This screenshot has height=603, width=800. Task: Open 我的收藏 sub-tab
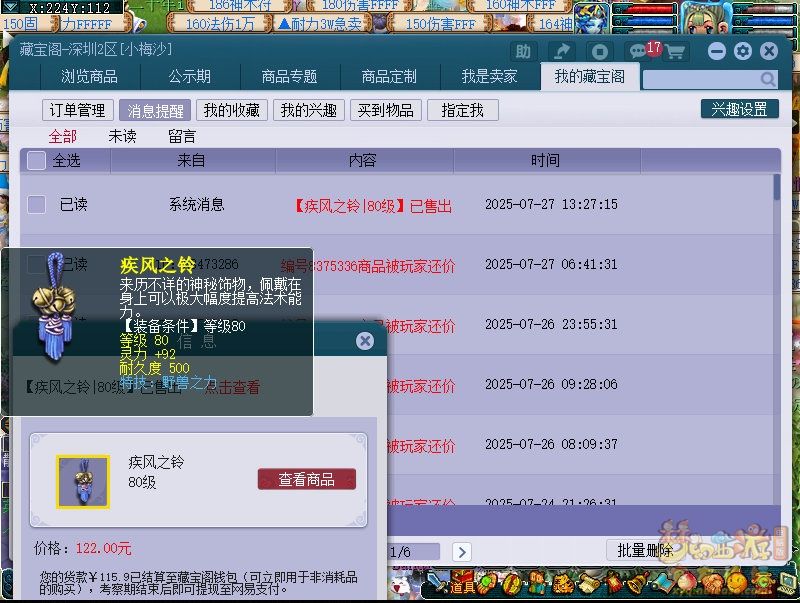point(232,110)
